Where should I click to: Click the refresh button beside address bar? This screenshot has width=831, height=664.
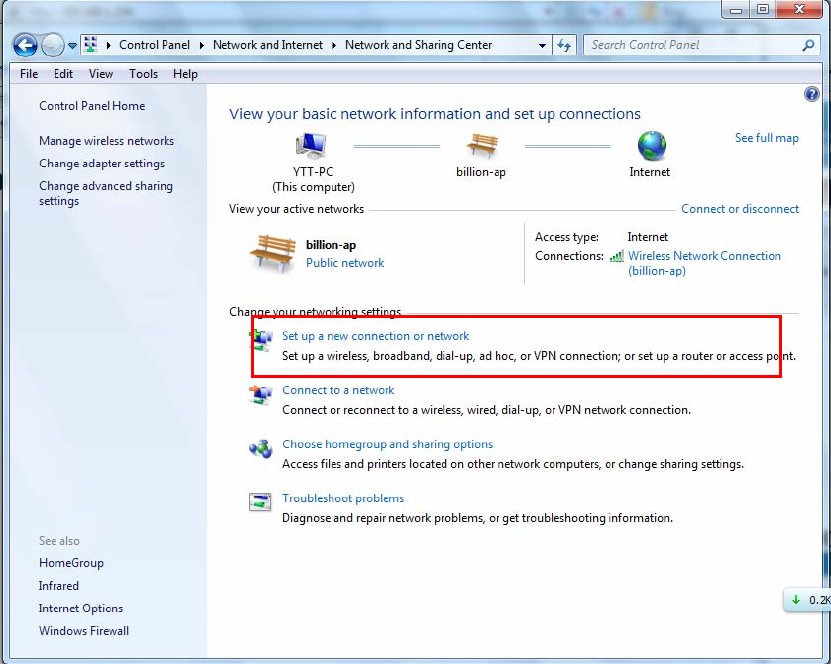564,46
